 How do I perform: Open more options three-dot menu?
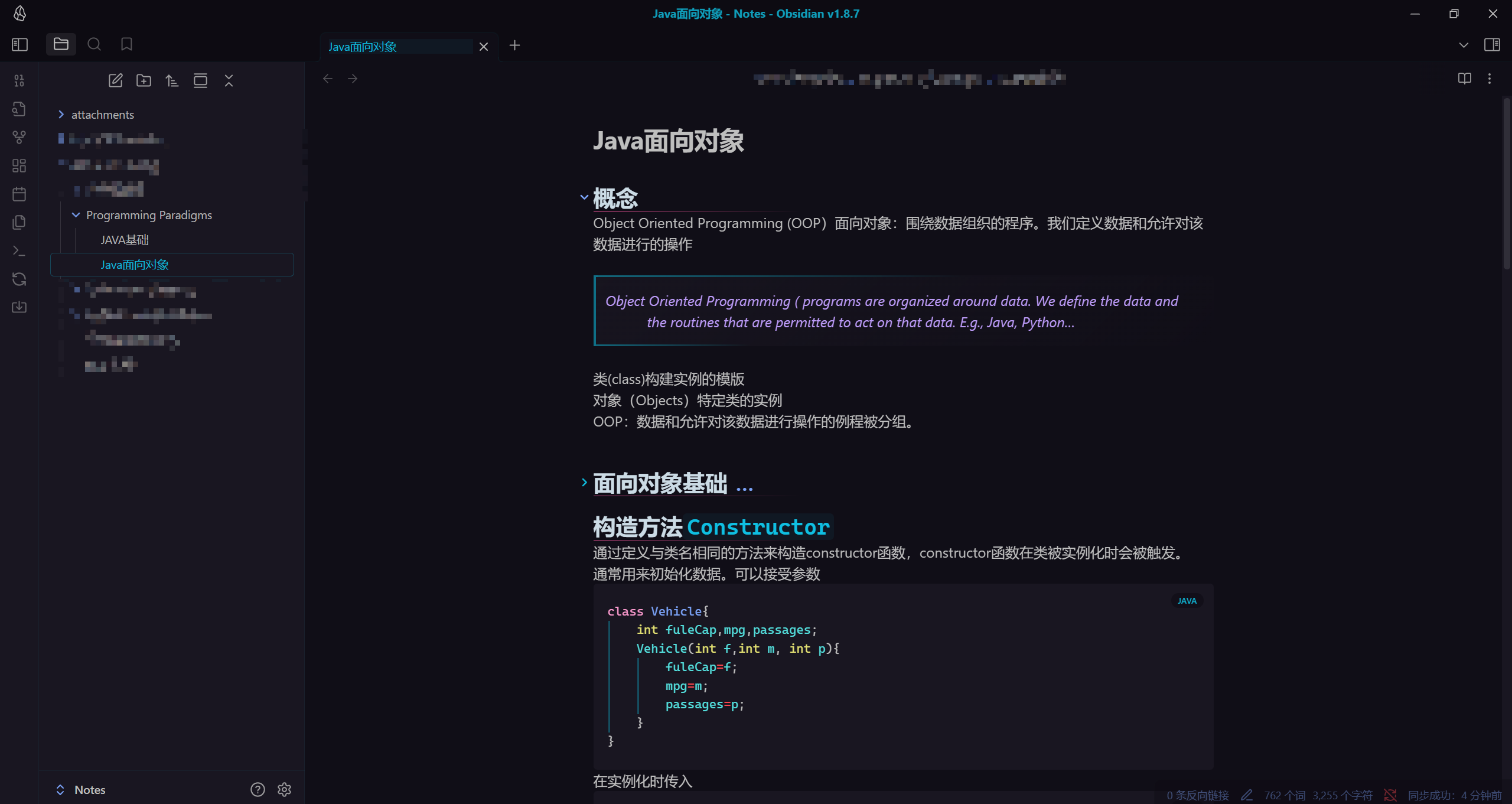click(x=1490, y=79)
